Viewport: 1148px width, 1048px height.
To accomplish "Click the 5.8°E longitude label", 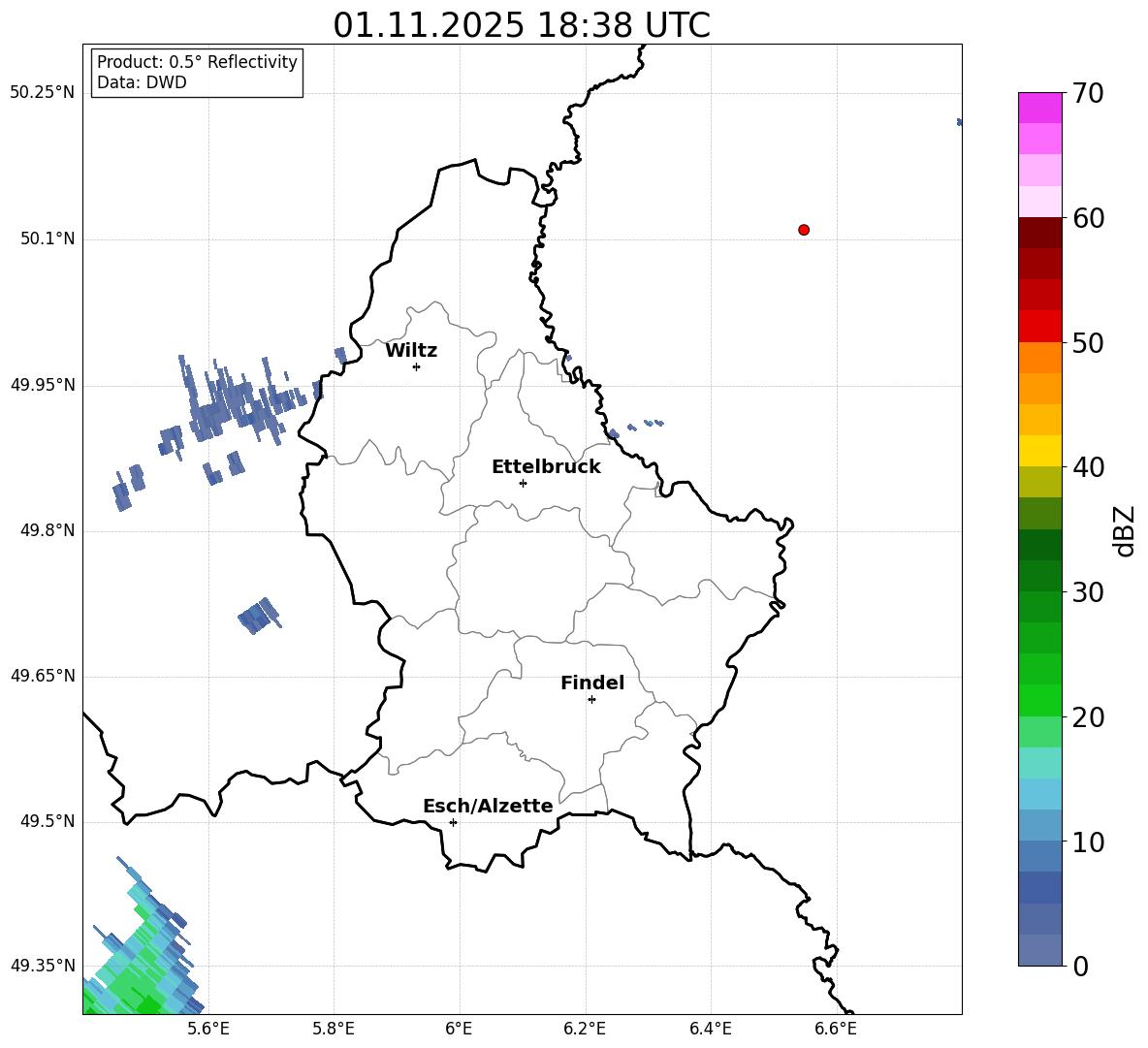I will 334,1029.
